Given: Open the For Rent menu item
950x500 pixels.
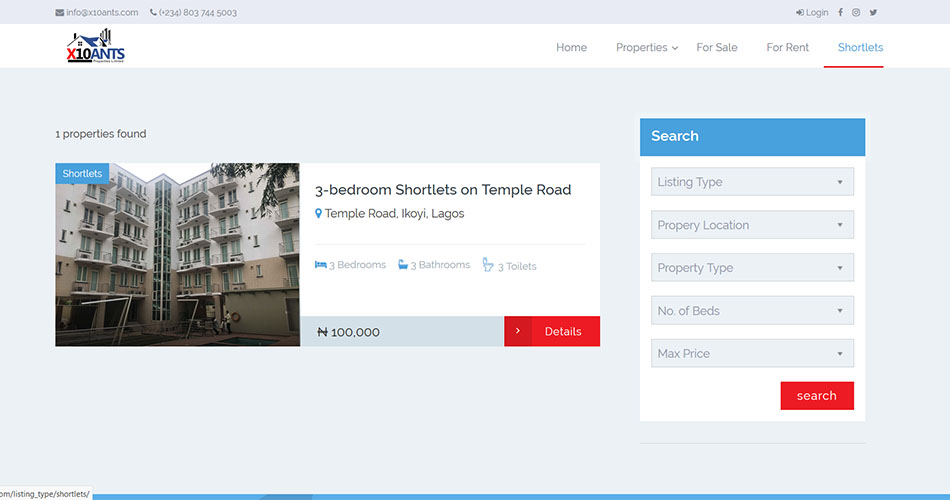Looking at the screenshot, I should click(787, 47).
